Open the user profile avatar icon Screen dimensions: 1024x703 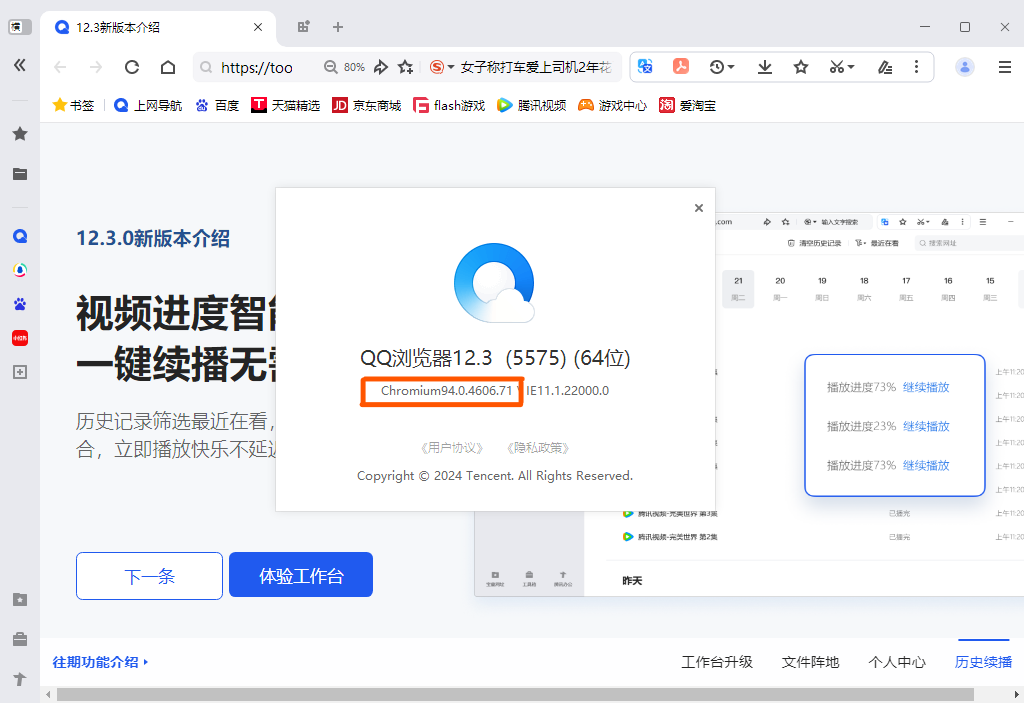963,66
